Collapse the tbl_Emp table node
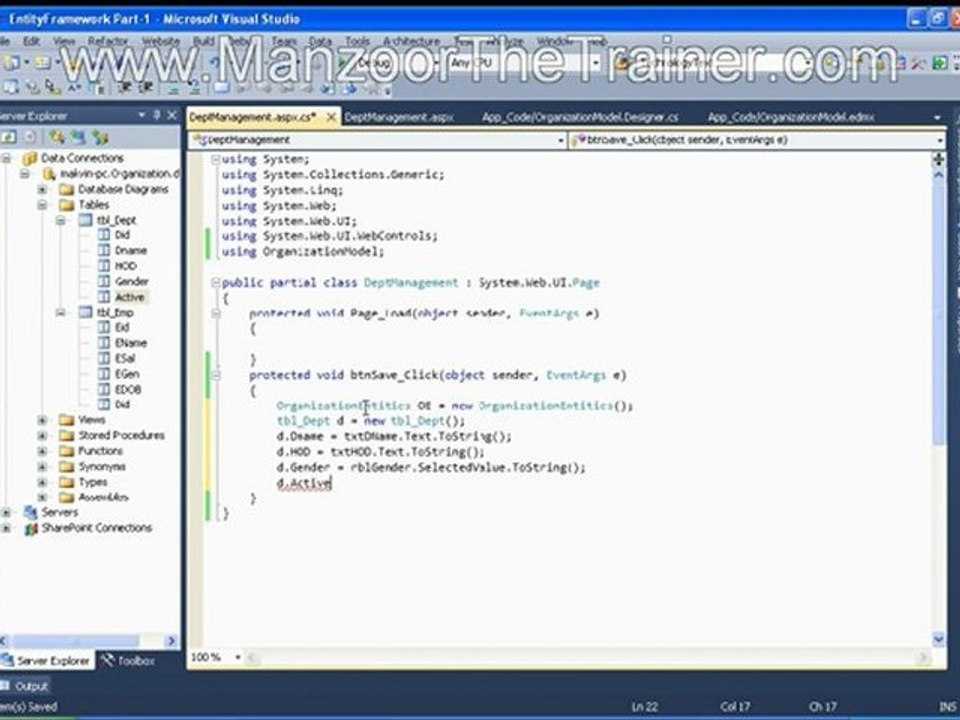 [61, 312]
